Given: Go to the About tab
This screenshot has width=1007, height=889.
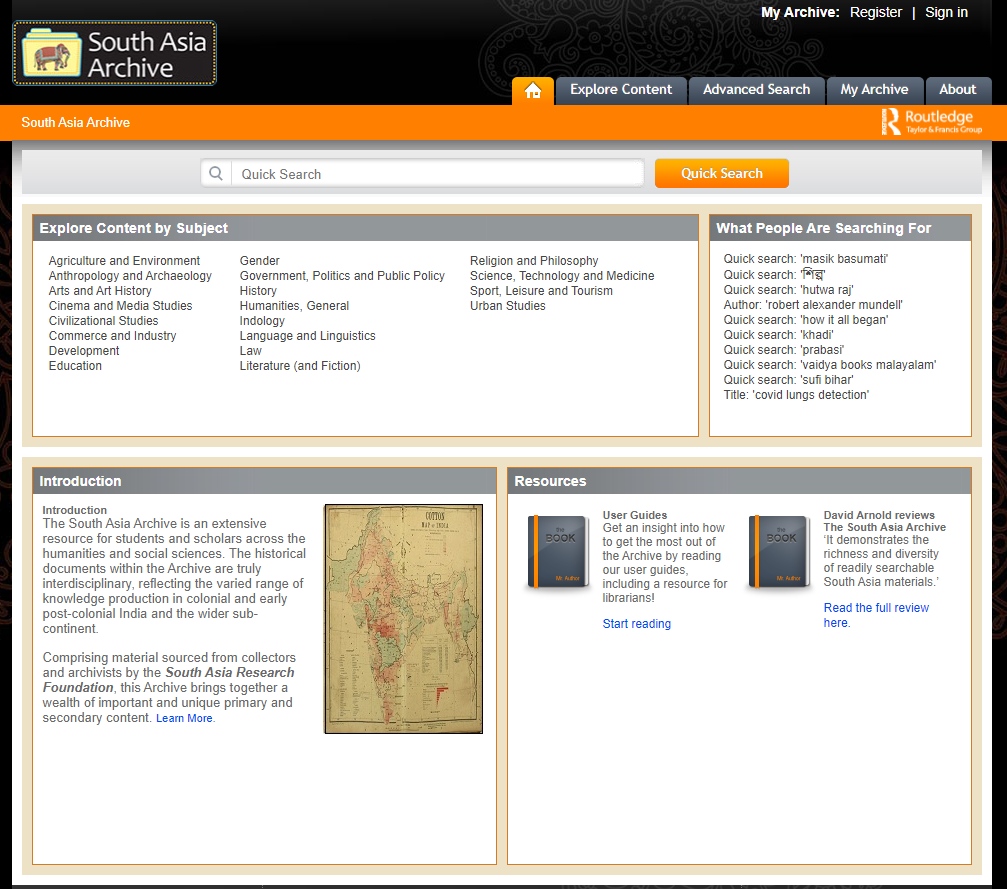Looking at the screenshot, I should [957, 90].
